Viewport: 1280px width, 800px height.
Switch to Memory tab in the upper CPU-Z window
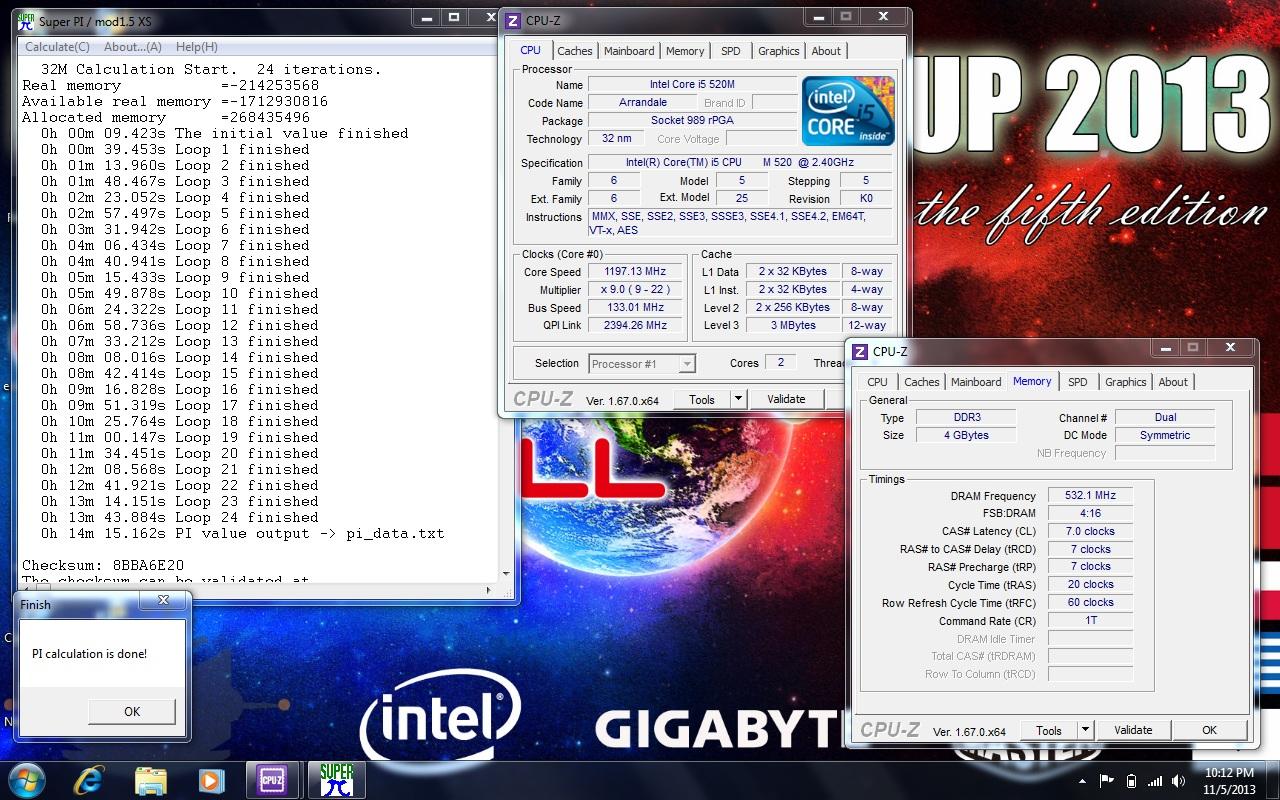[685, 51]
